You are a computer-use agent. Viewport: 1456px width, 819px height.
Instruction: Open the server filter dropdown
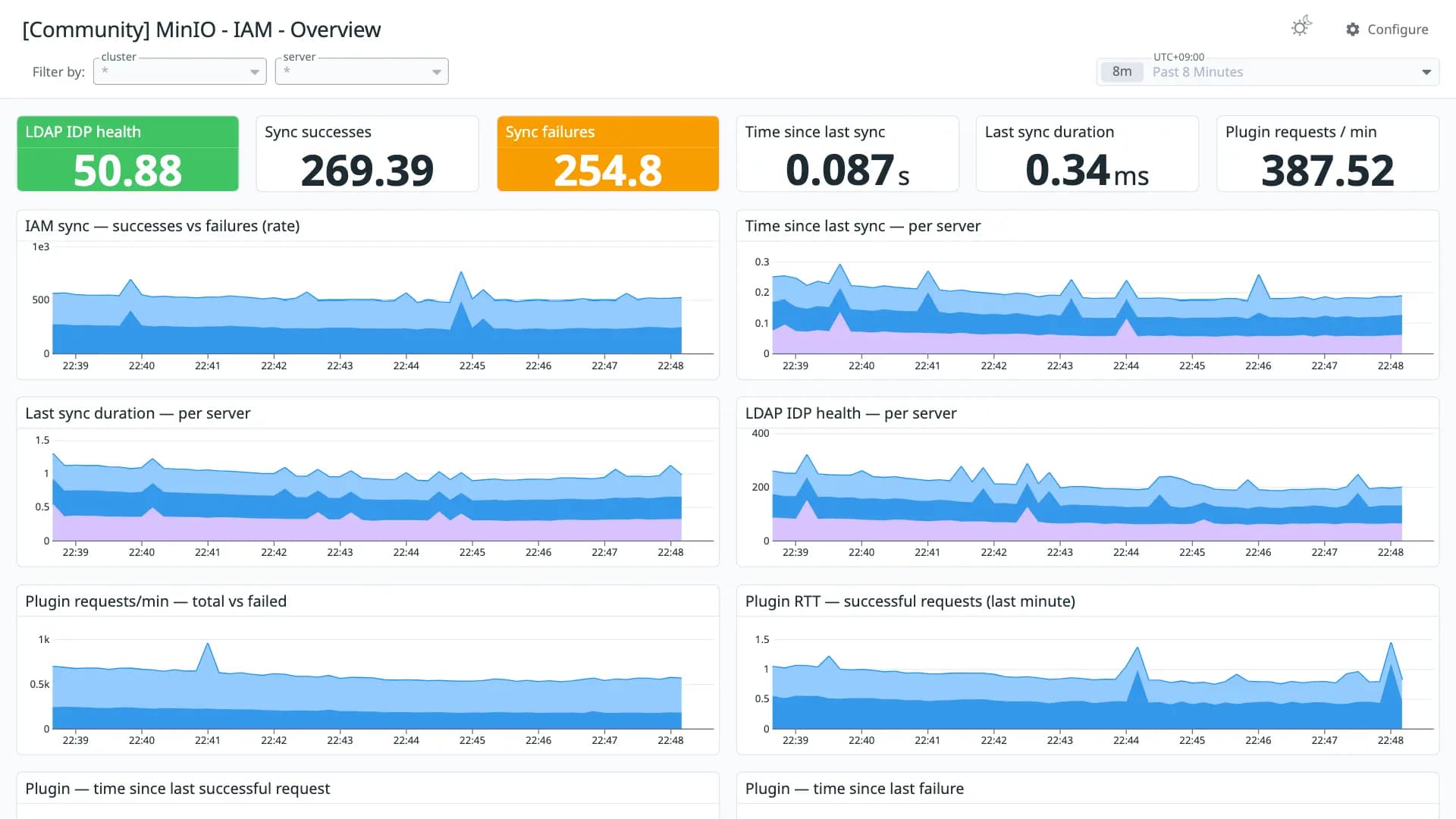point(362,71)
